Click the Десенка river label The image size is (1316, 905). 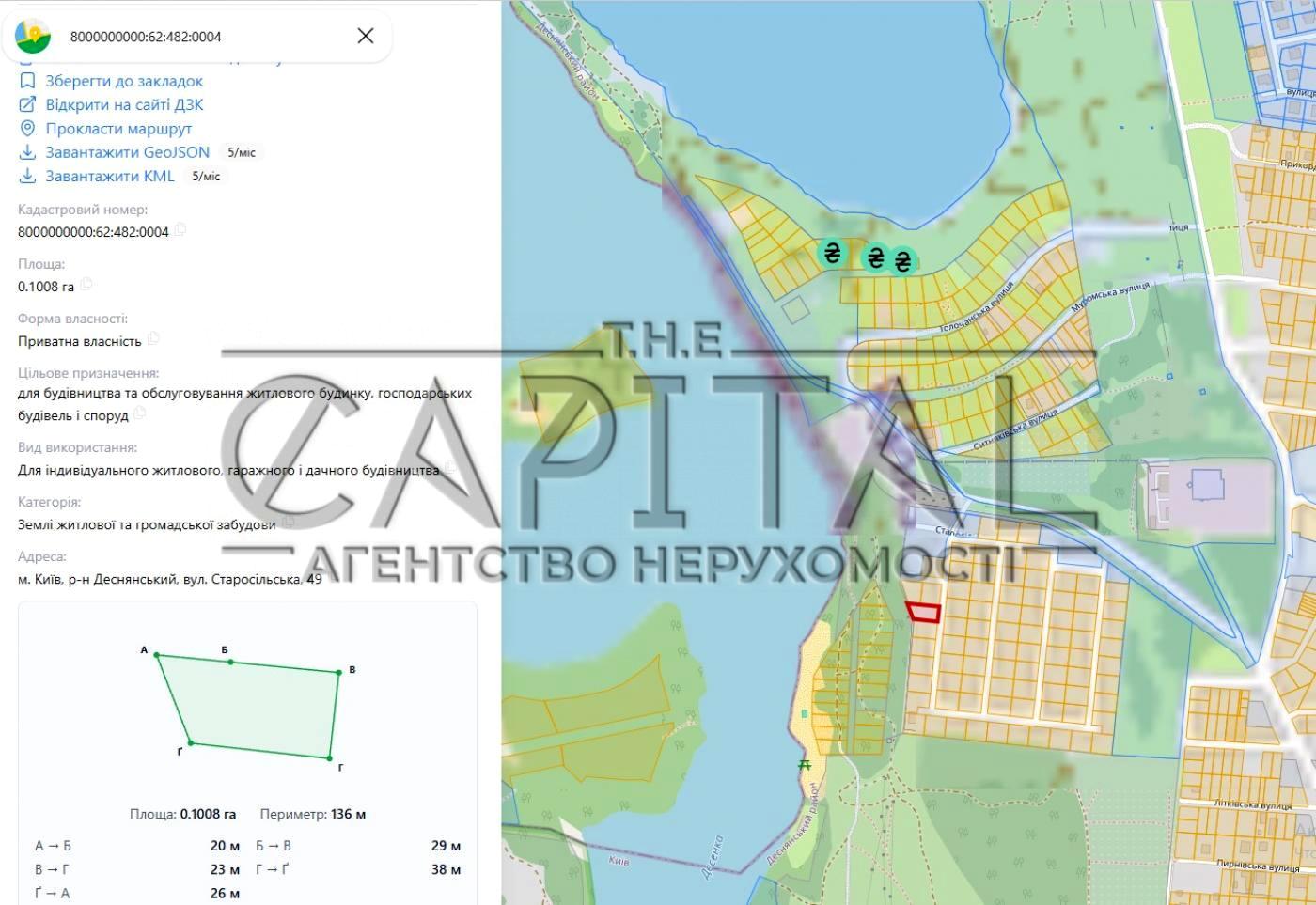(713, 856)
